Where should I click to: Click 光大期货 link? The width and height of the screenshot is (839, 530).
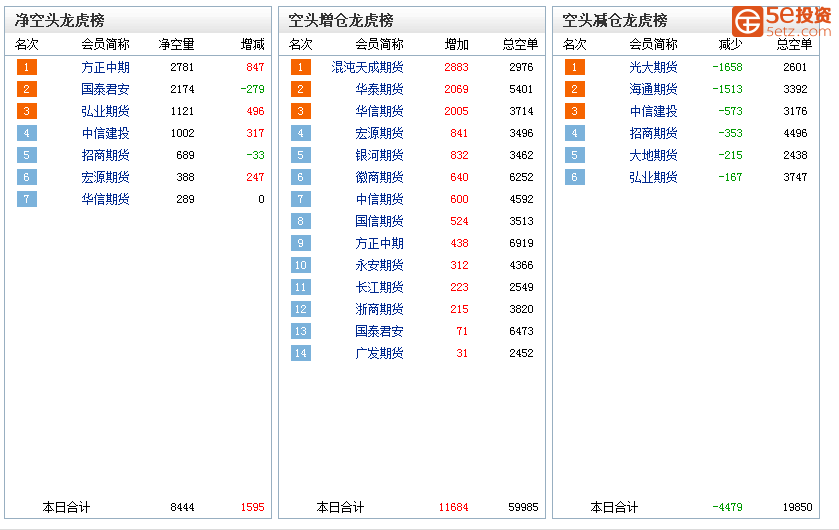point(653,67)
